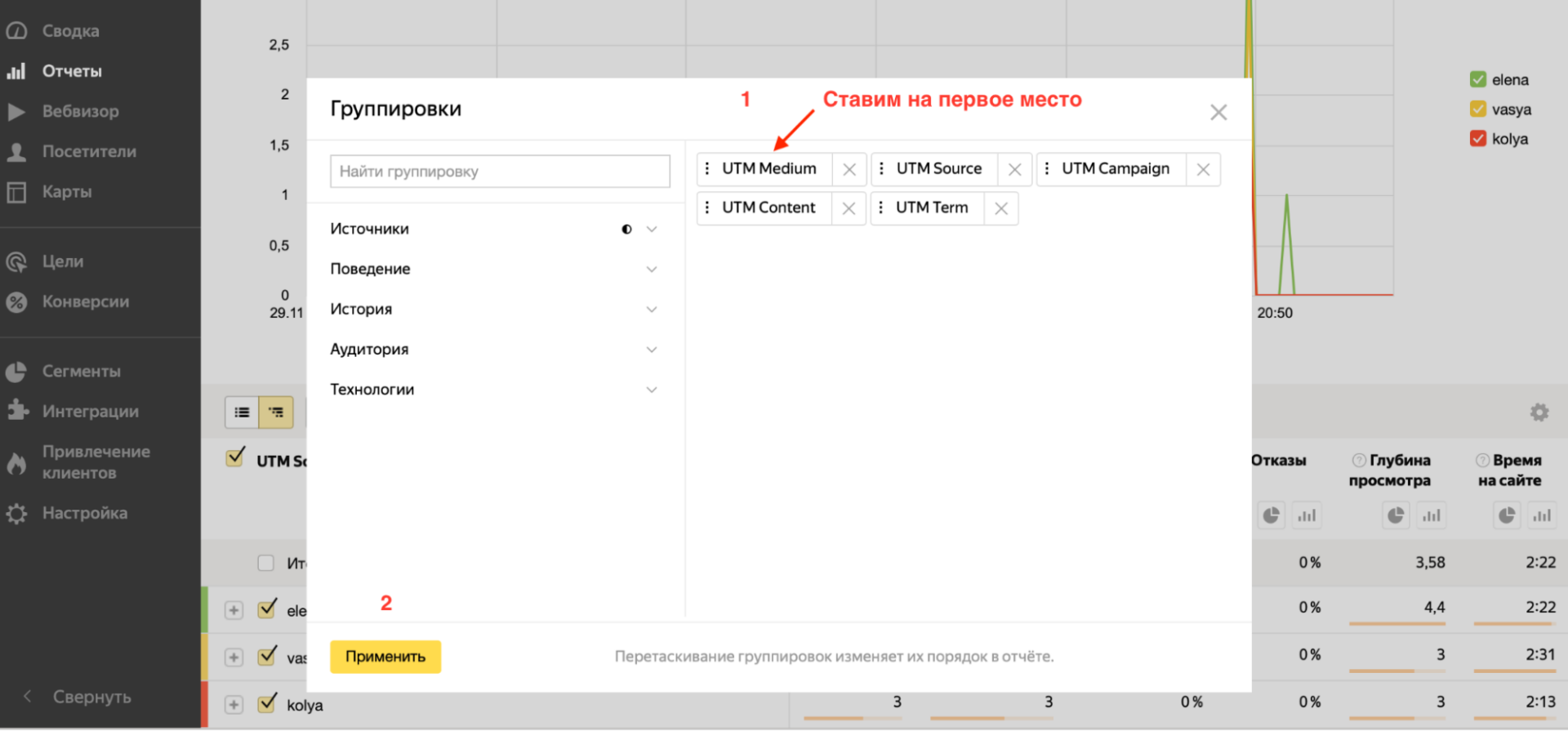Grab the UTM Term drag handle

pos(880,208)
